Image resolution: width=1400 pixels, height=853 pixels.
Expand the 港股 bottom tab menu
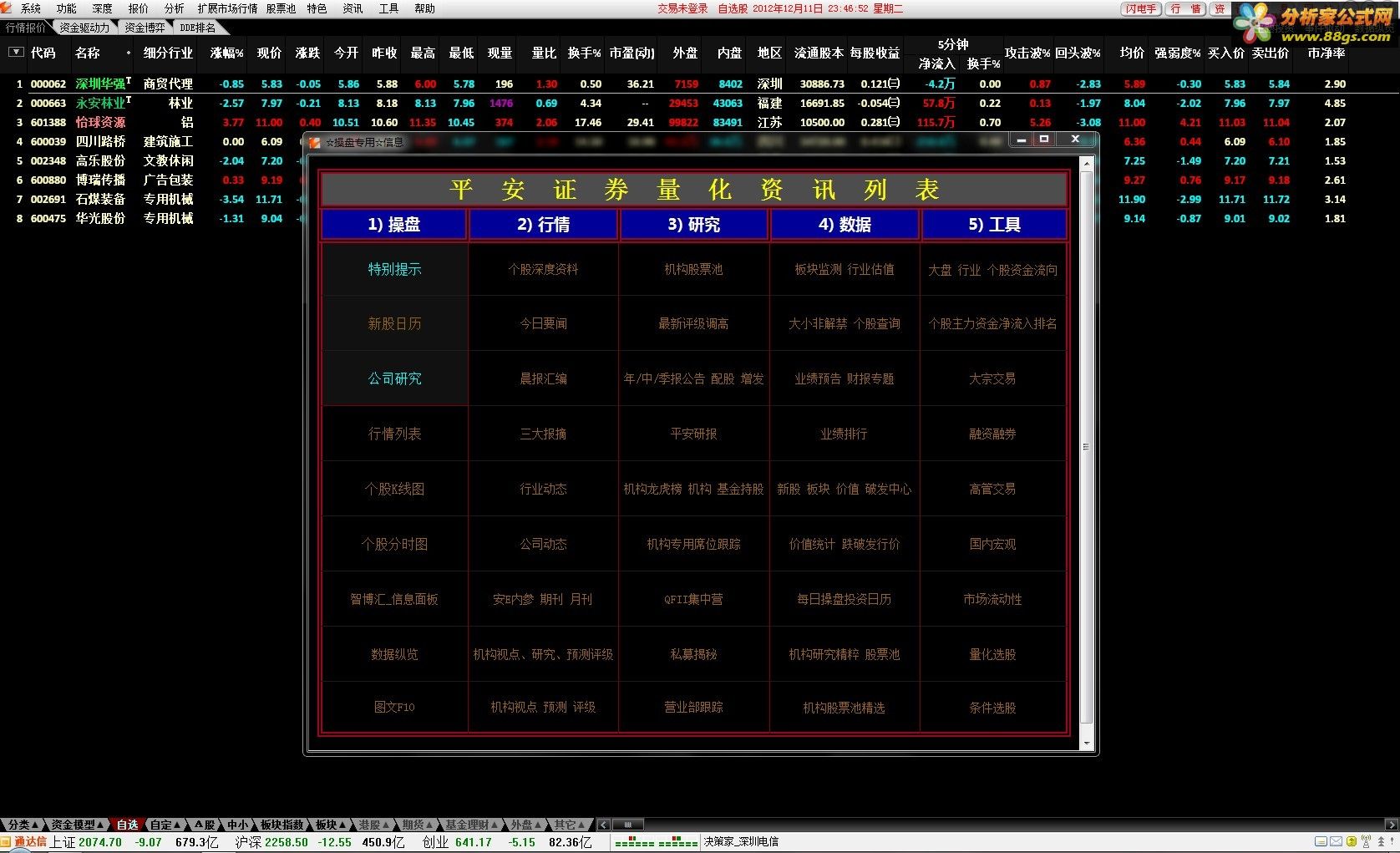click(x=374, y=825)
